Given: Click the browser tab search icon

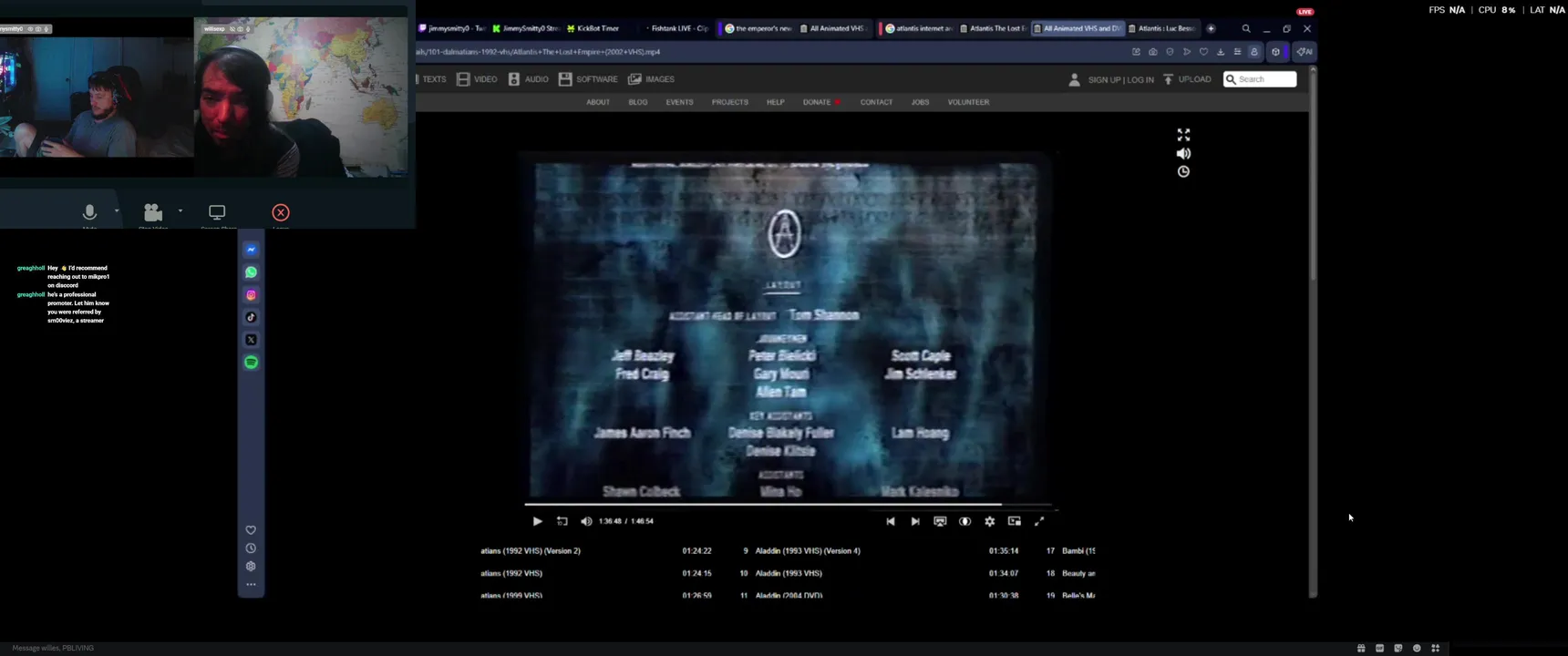Looking at the screenshot, I should [1246, 28].
